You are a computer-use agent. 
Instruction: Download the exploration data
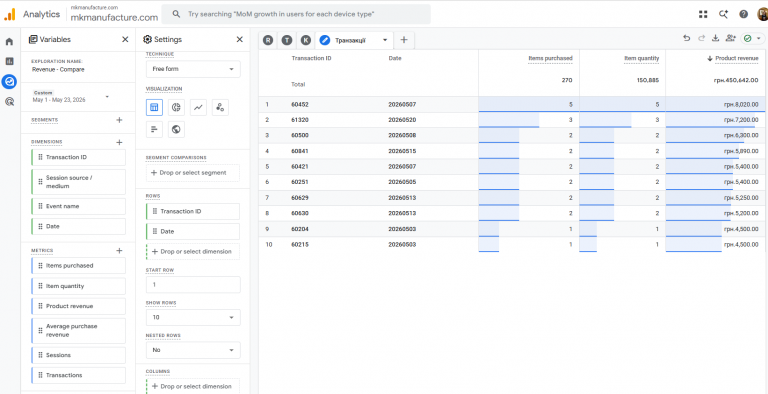tap(715, 38)
